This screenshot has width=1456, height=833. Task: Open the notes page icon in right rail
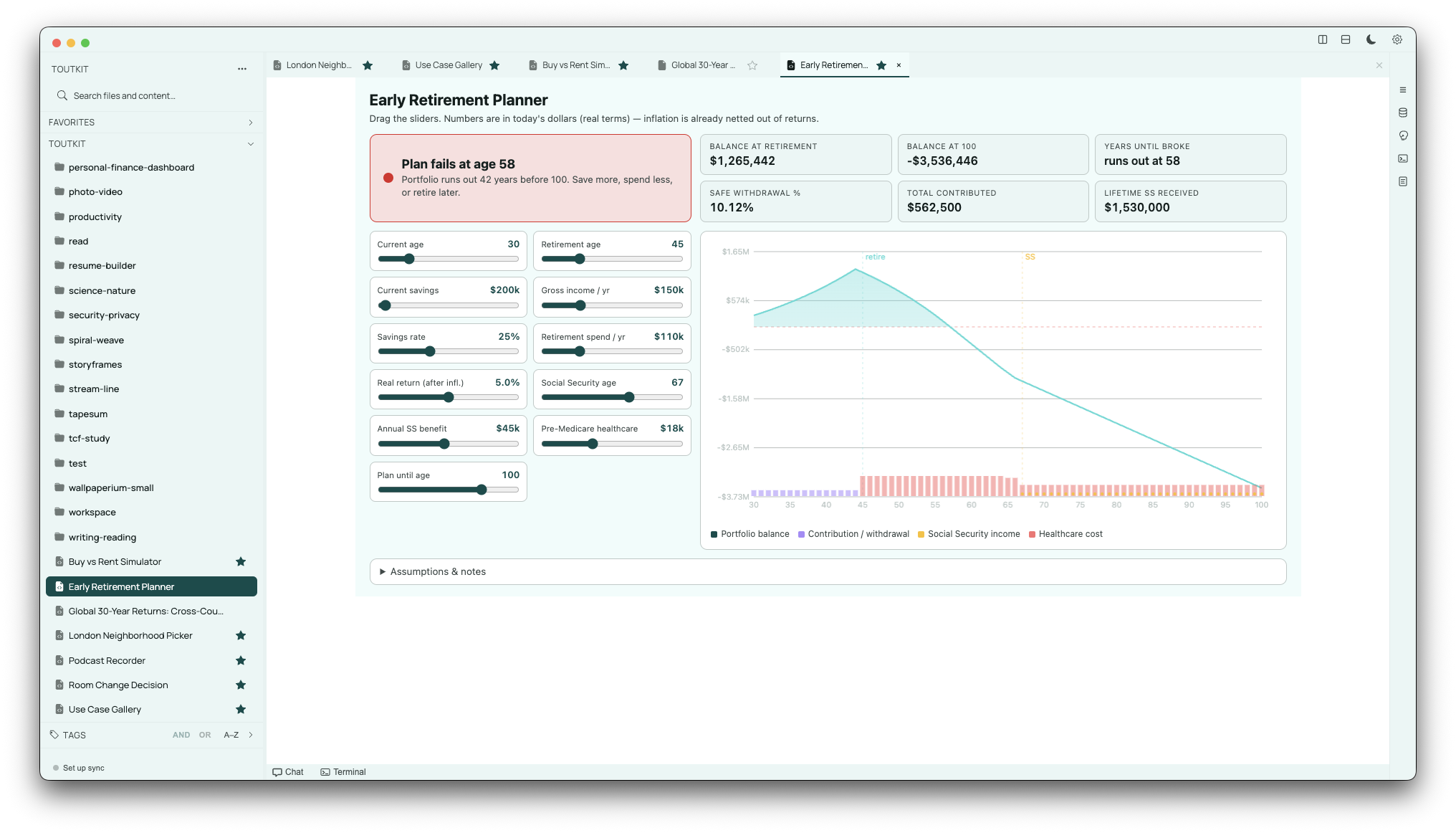coord(1403,181)
